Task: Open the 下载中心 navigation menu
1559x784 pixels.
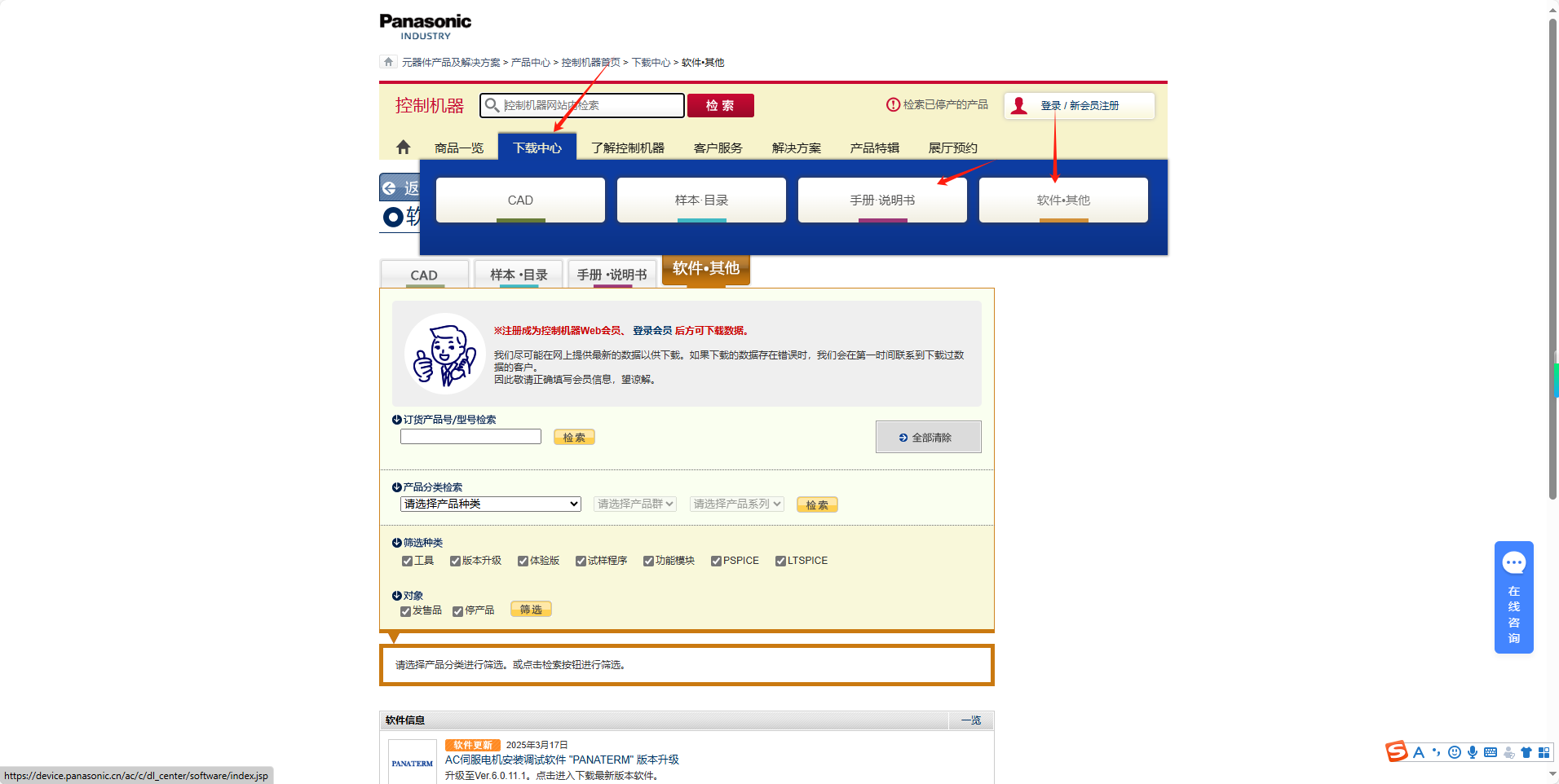Action: point(537,148)
